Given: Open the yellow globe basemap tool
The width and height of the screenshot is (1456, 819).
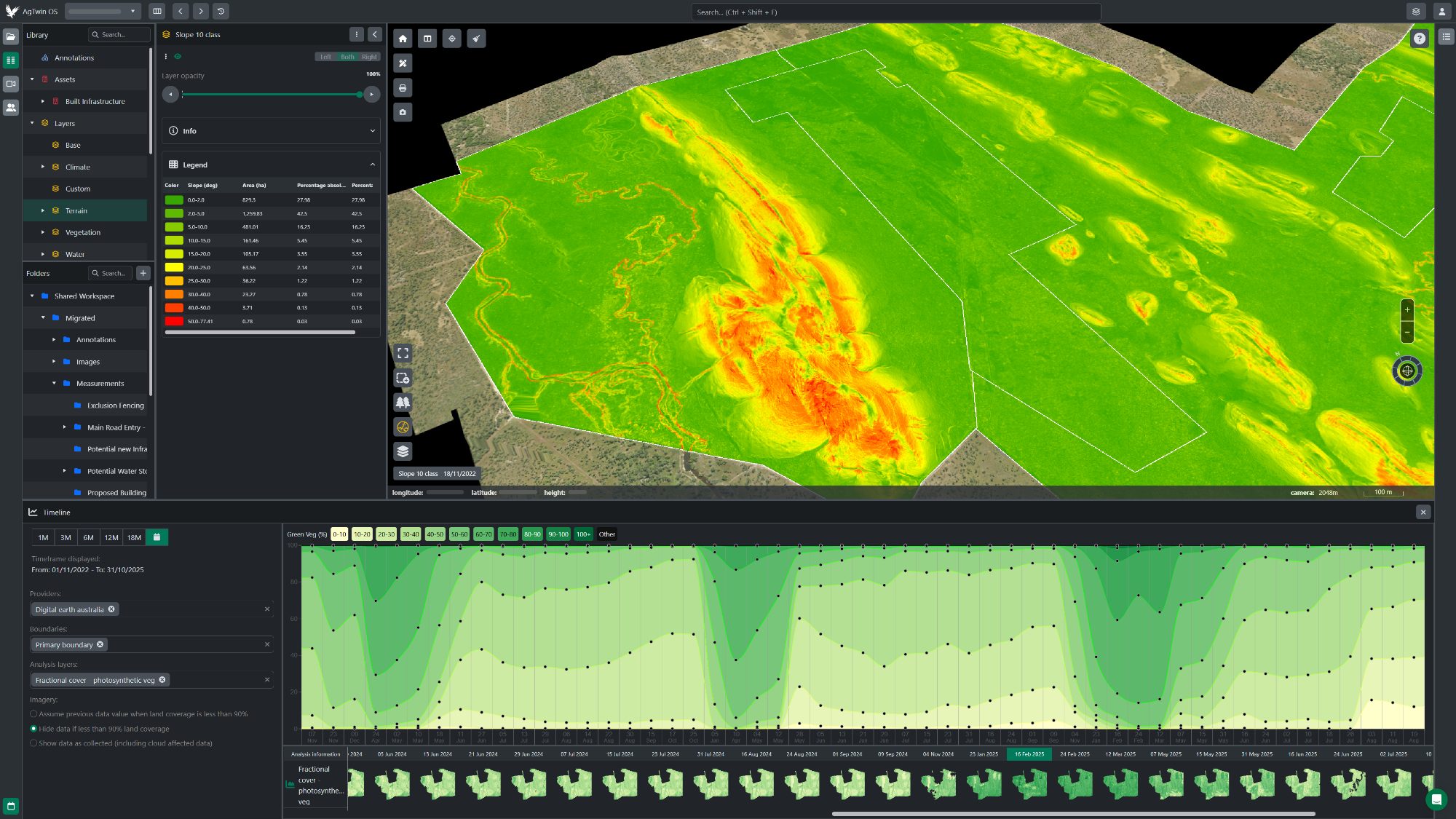Looking at the screenshot, I should point(403,427).
